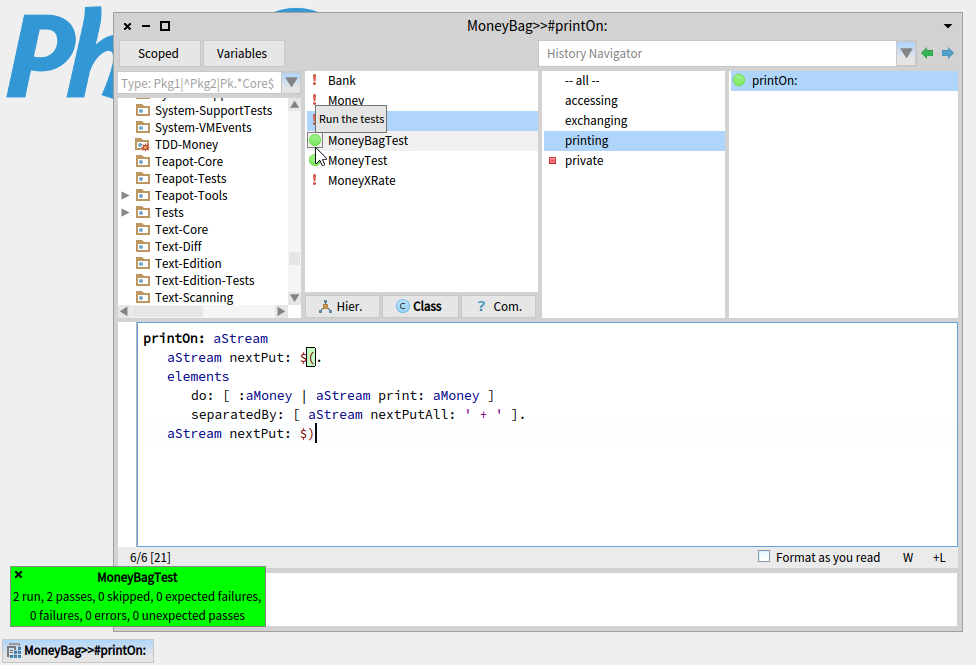Click the red exclamation icon beside MoneyXRate
The width and height of the screenshot is (976, 665).
point(314,181)
